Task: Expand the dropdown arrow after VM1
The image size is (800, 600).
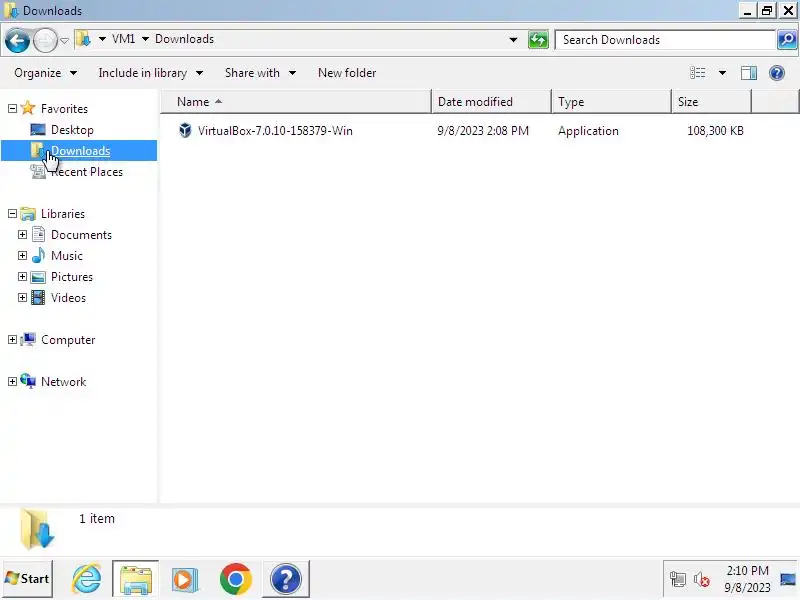Action: click(145, 39)
